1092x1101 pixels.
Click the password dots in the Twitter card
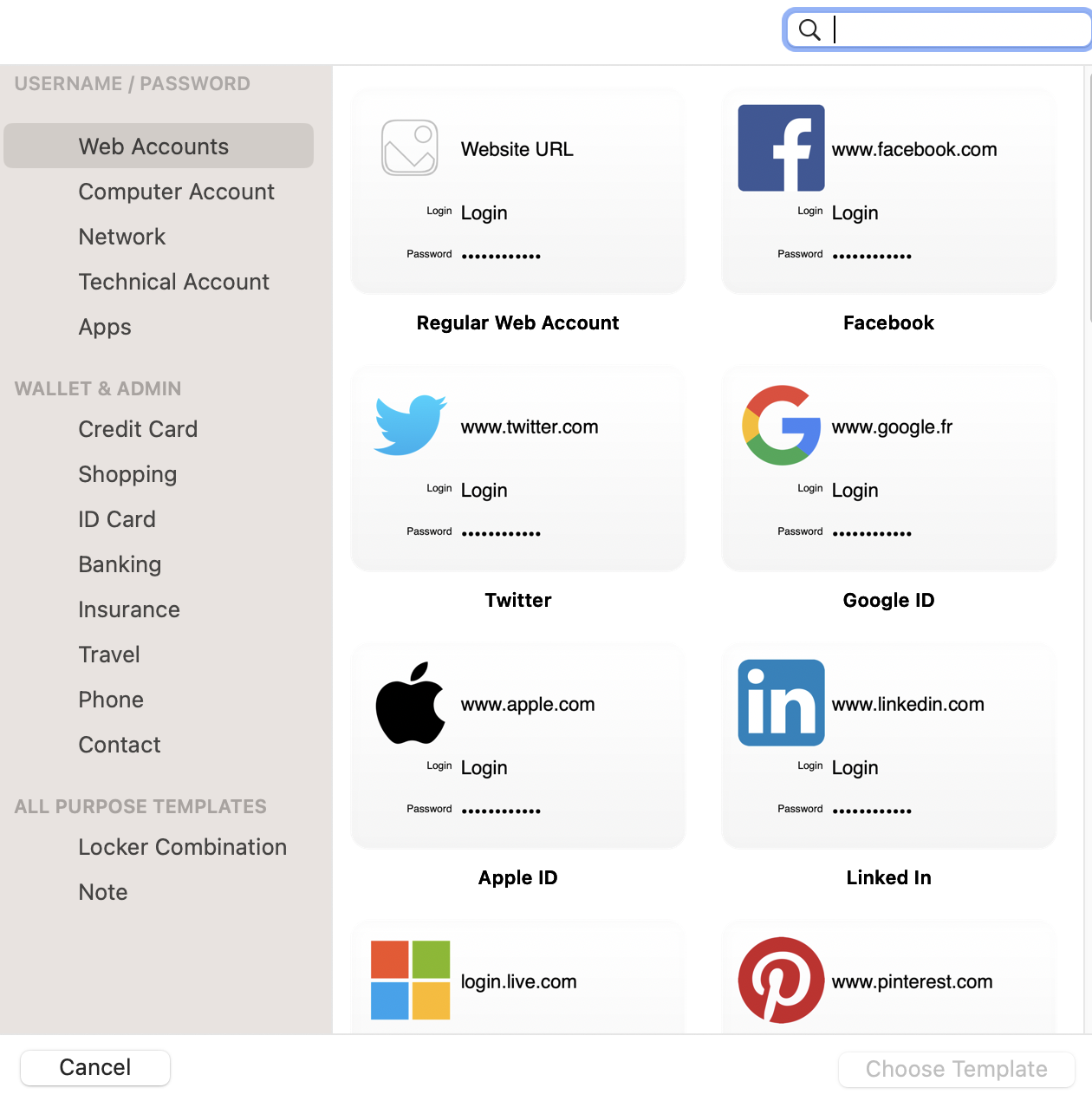501,533
